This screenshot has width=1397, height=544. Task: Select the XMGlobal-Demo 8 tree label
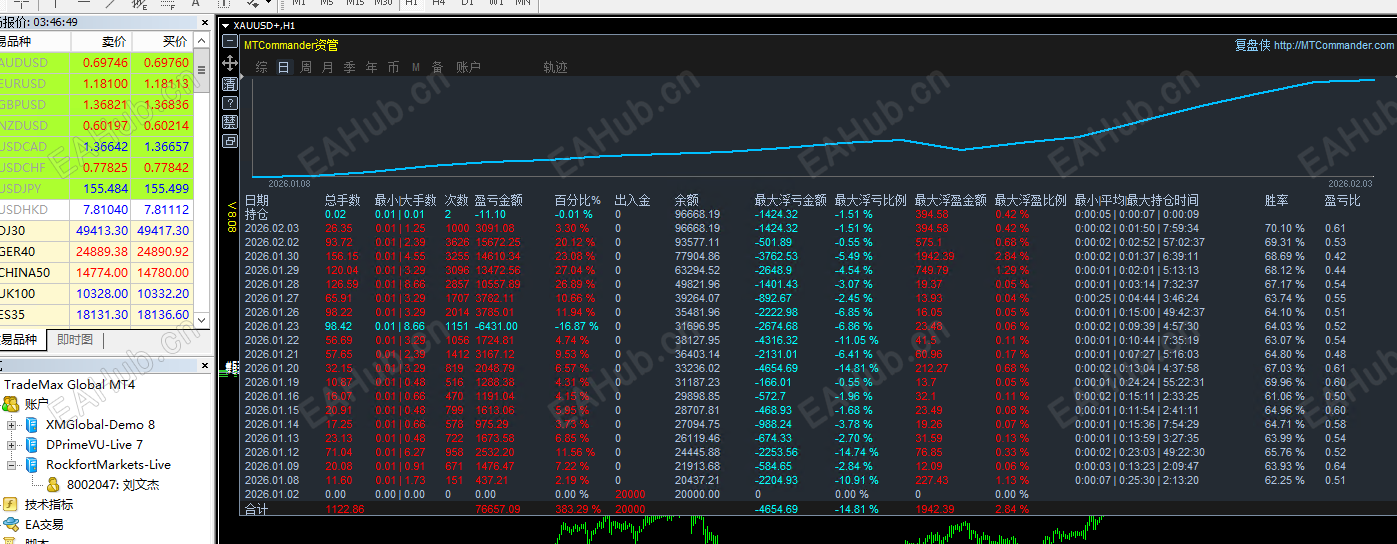(100, 425)
